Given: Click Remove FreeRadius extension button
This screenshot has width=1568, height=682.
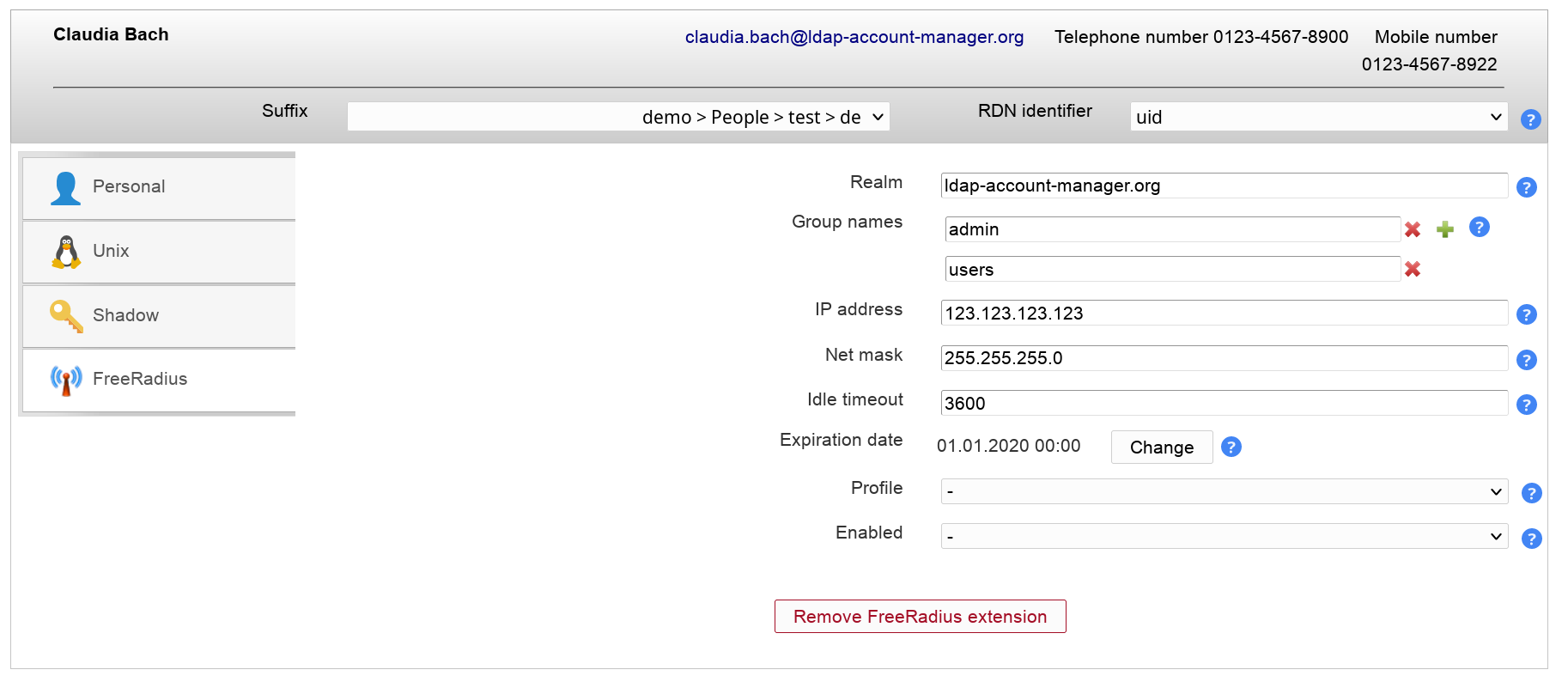Looking at the screenshot, I should 920,617.
